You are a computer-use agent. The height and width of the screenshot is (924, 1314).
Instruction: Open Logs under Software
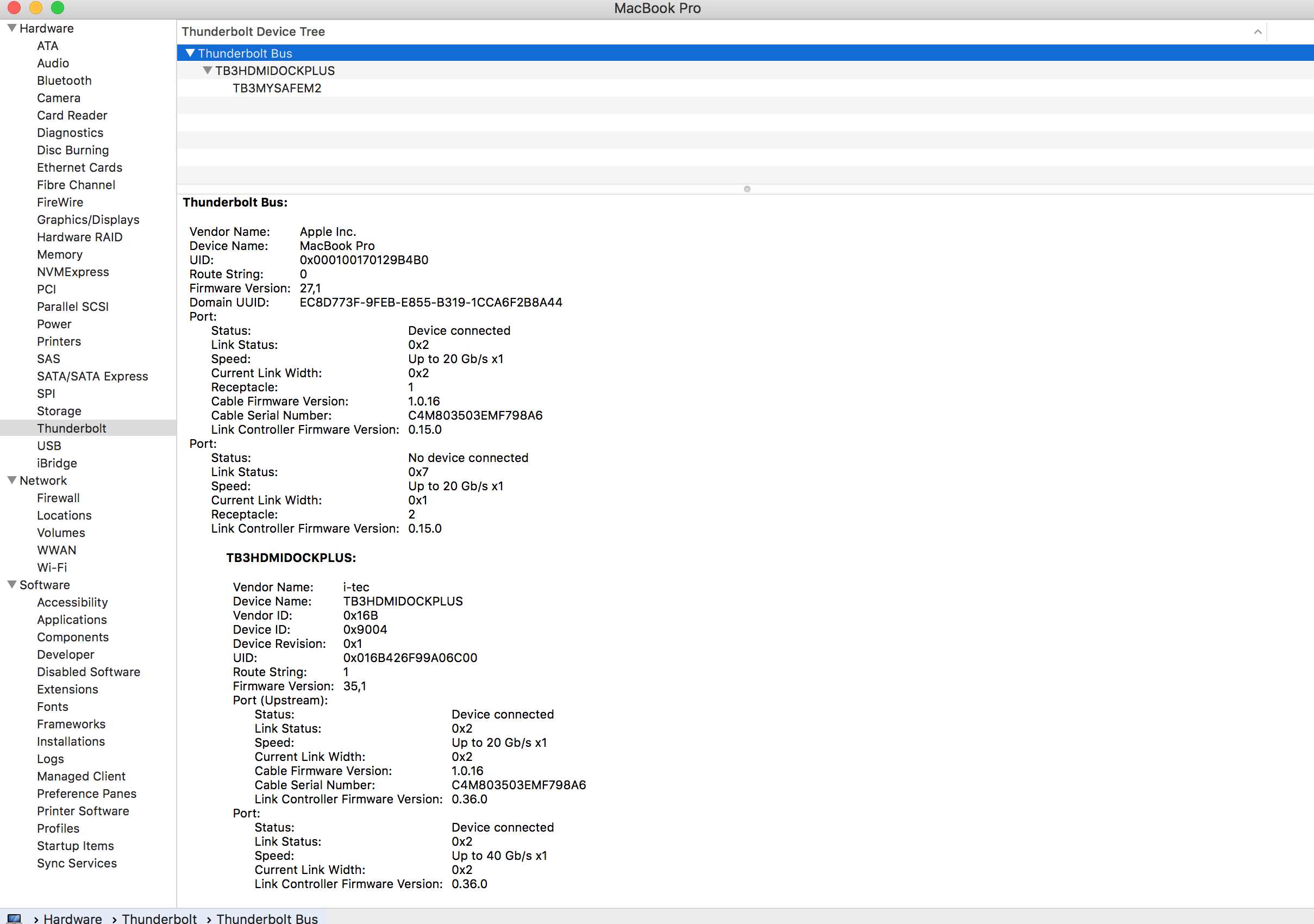click(x=51, y=759)
